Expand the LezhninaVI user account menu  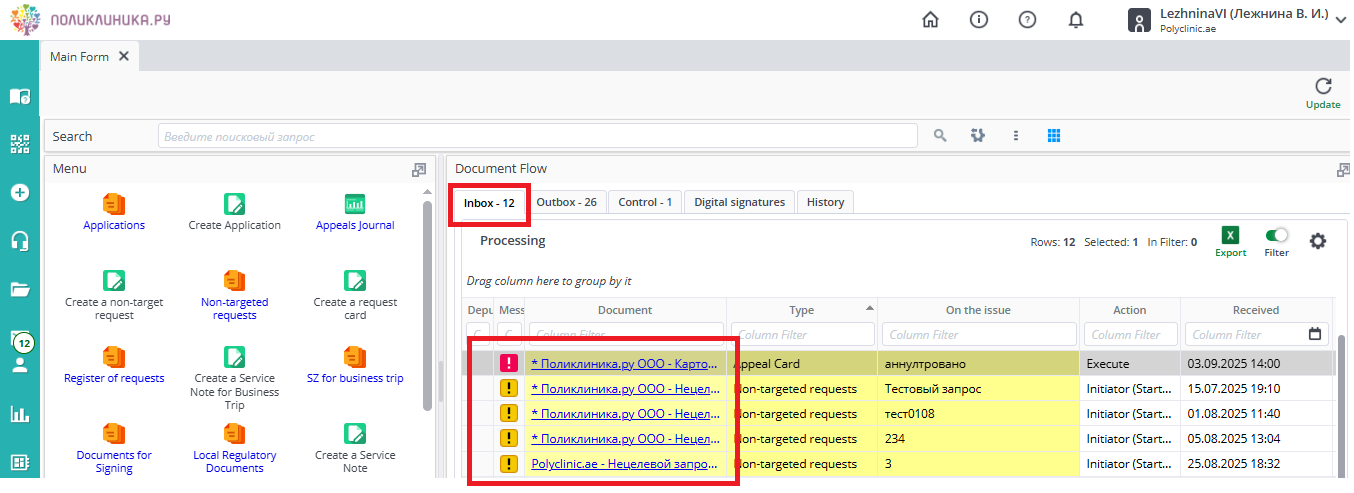click(x=1340, y=20)
